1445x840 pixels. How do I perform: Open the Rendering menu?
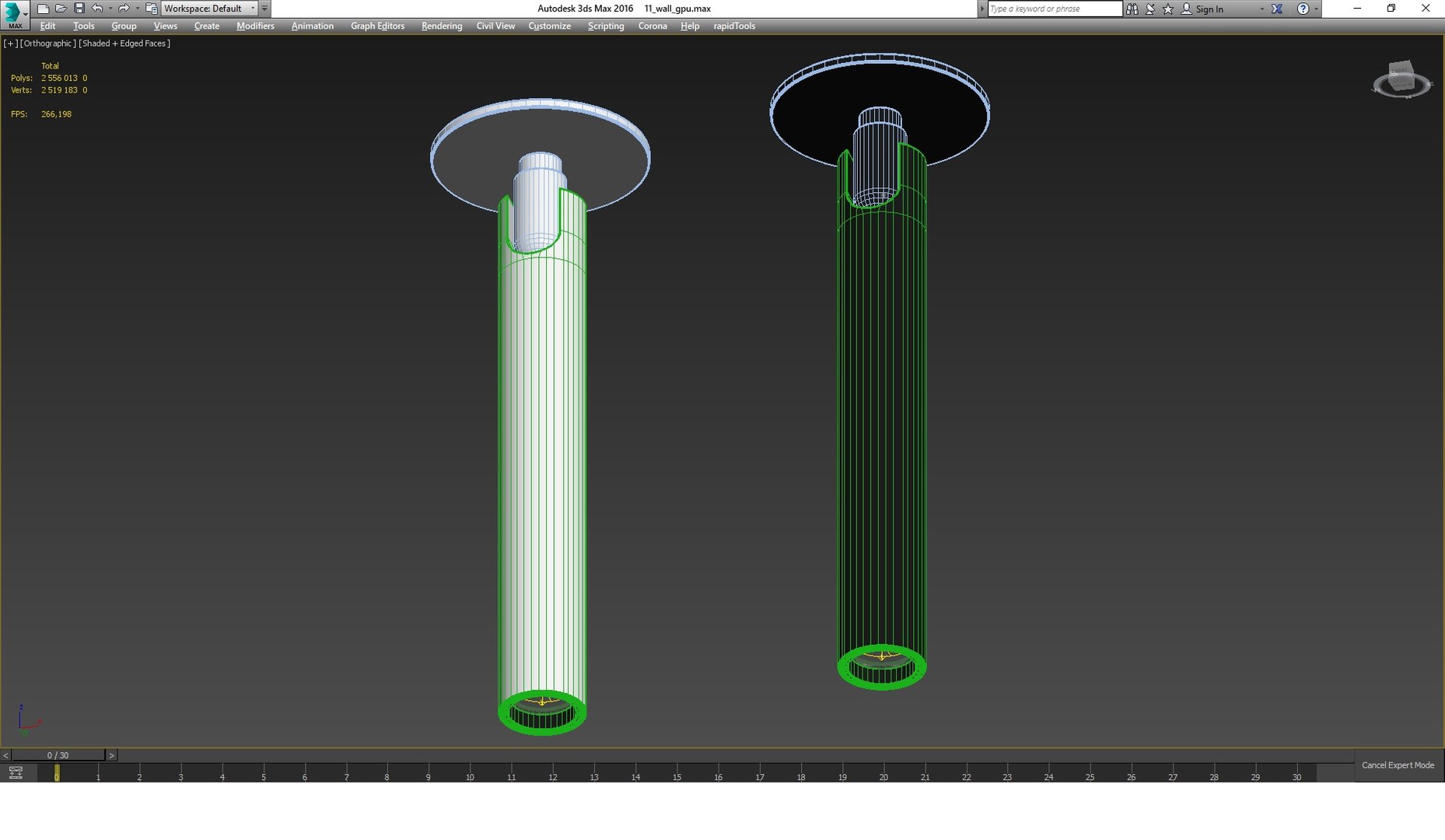pos(442,26)
